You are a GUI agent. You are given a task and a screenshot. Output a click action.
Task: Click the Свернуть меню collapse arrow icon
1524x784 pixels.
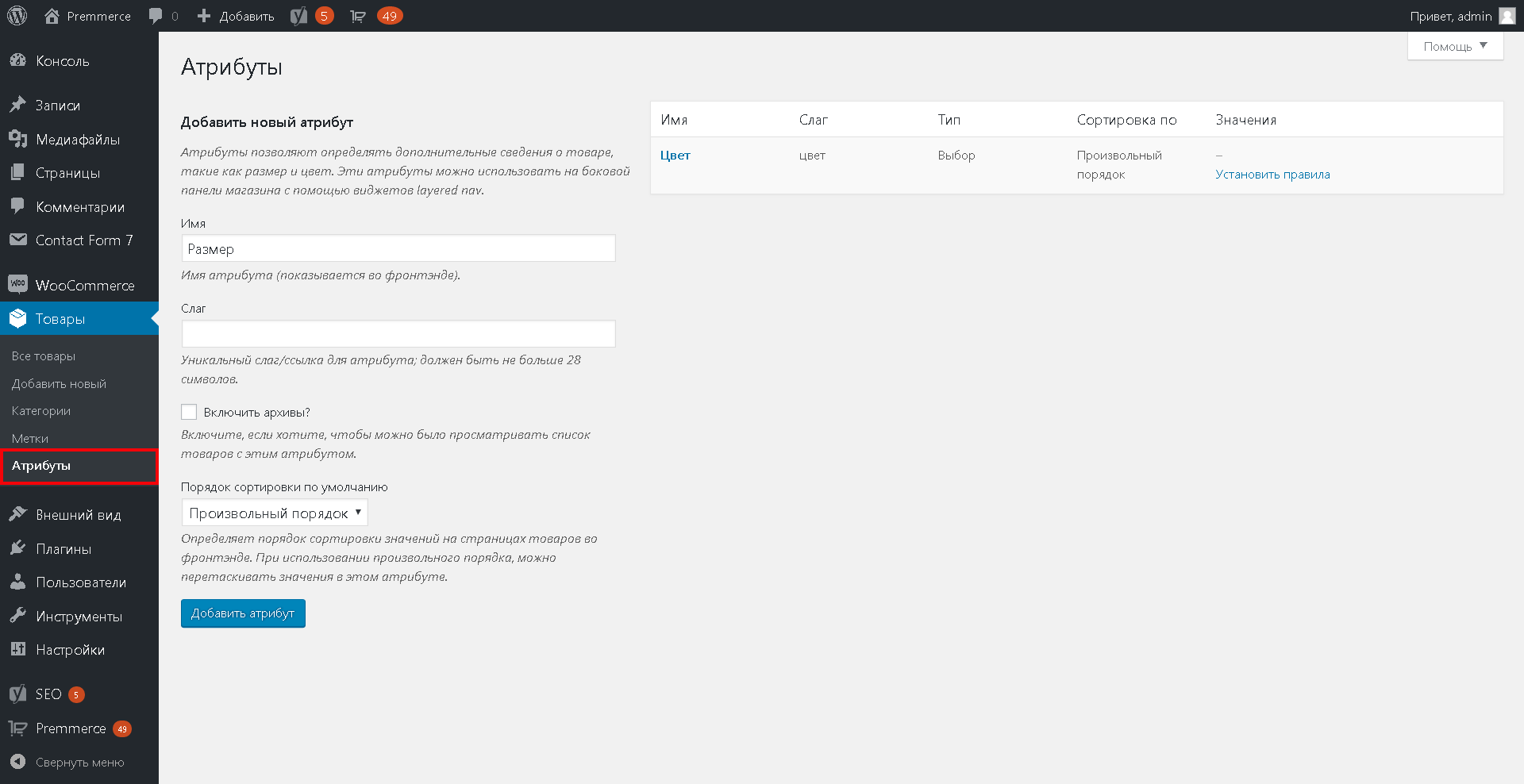17,762
